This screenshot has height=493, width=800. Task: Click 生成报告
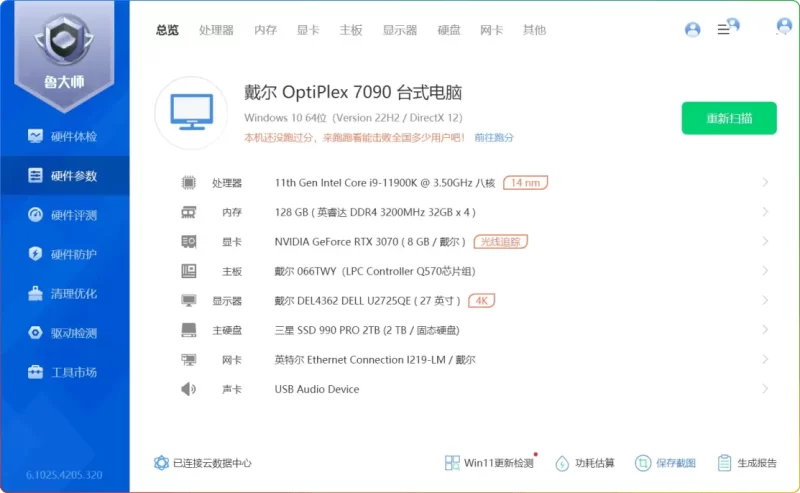(747, 463)
